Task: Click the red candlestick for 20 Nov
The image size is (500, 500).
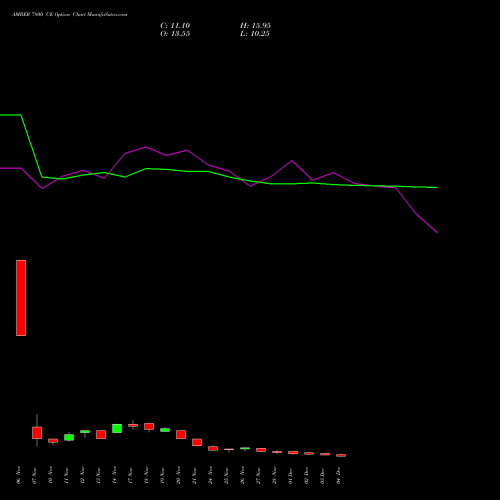Action: (x=181, y=434)
